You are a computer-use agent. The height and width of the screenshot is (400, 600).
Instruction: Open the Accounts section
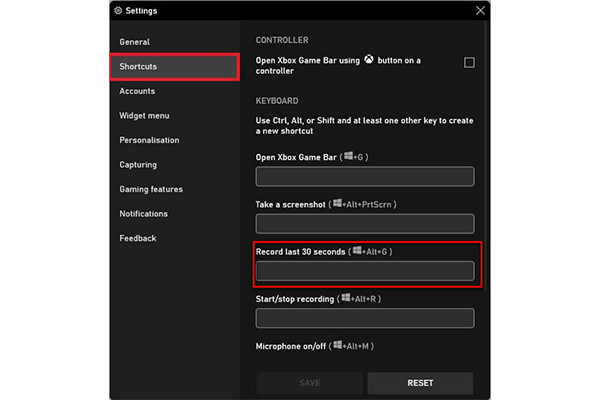tap(137, 91)
